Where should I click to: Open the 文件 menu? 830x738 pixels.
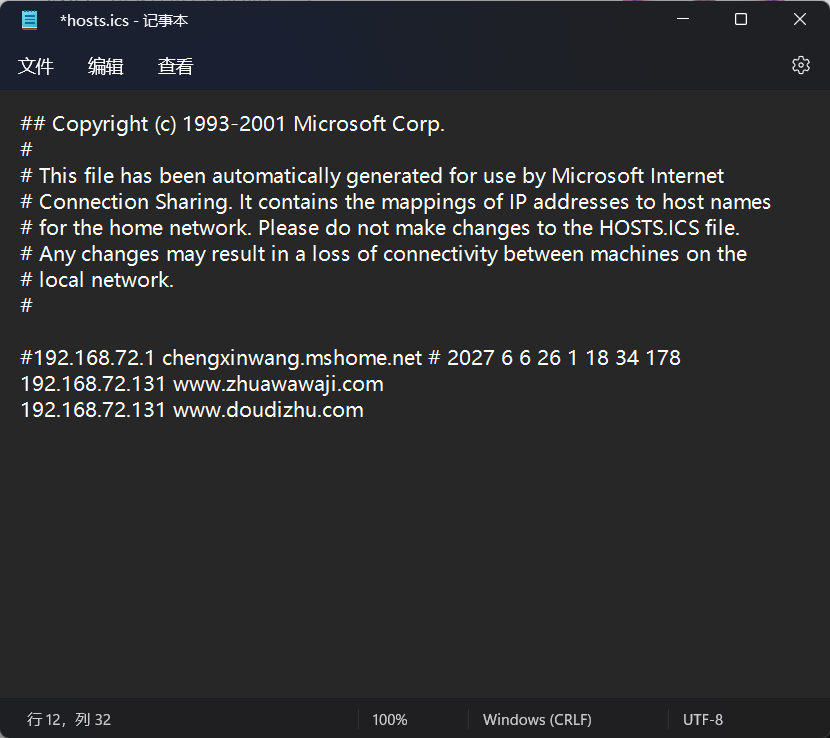tap(36, 66)
